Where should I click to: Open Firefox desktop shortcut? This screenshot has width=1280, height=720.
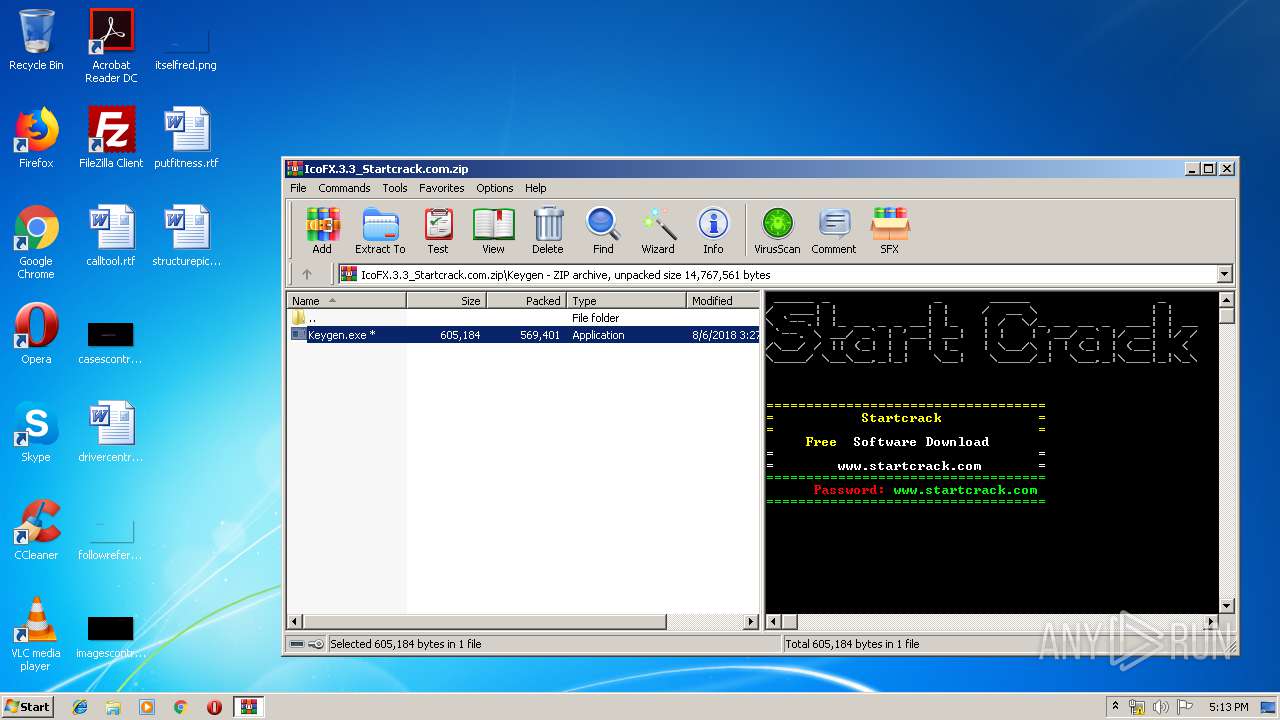click(x=36, y=138)
